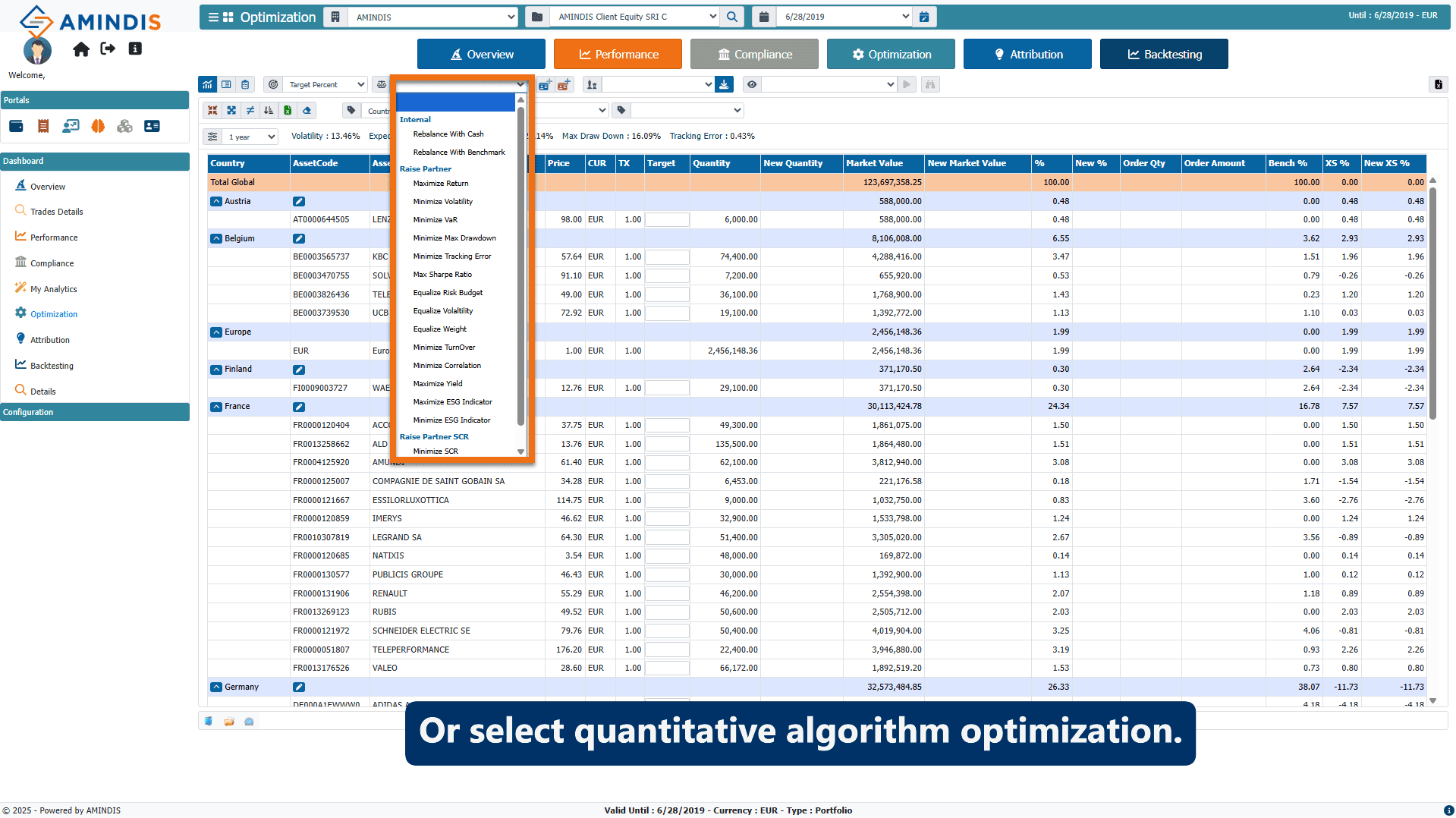This screenshot has width=1456, height=818.
Task: Open the ID card portal icon
Action: [152, 126]
